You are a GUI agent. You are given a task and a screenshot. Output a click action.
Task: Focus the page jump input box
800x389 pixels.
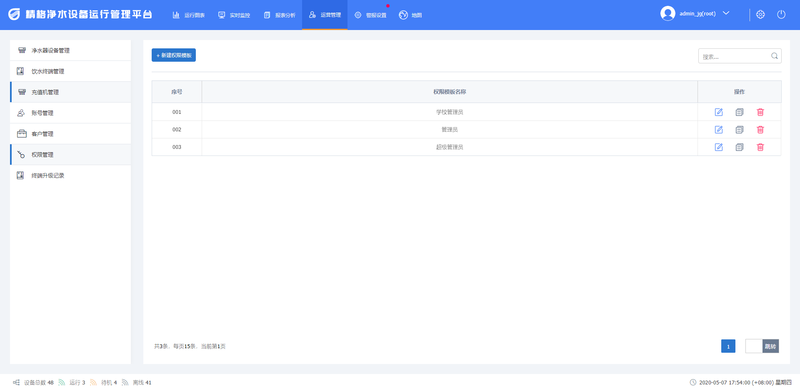[x=754, y=346]
